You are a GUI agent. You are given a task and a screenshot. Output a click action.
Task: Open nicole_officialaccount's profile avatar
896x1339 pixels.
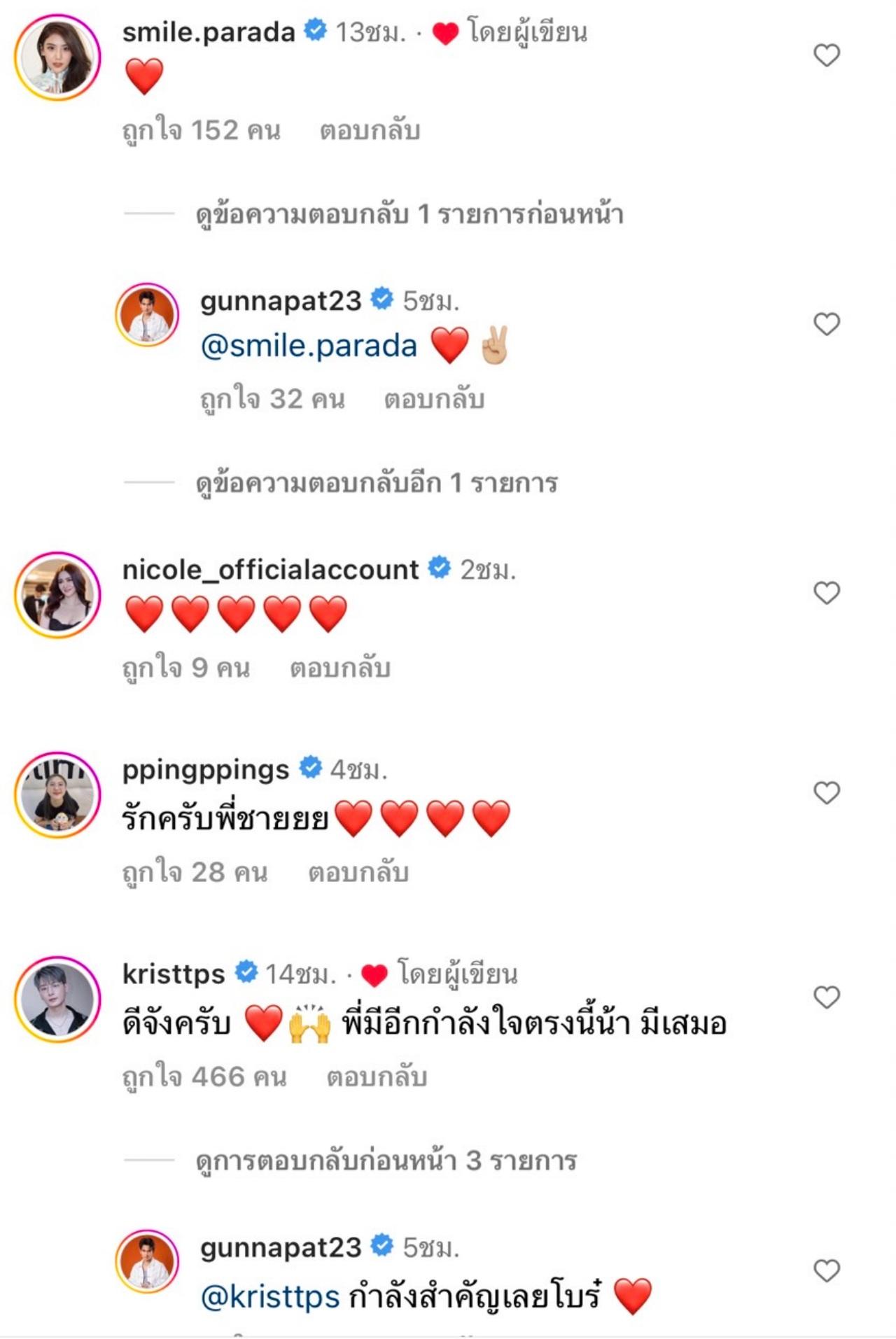[58, 595]
